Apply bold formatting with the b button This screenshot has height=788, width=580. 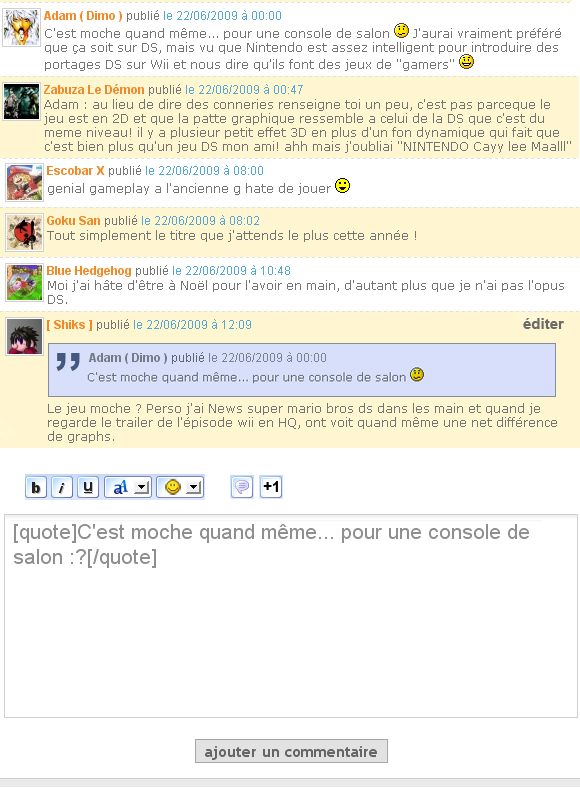pyautogui.click(x=36, y=487)
